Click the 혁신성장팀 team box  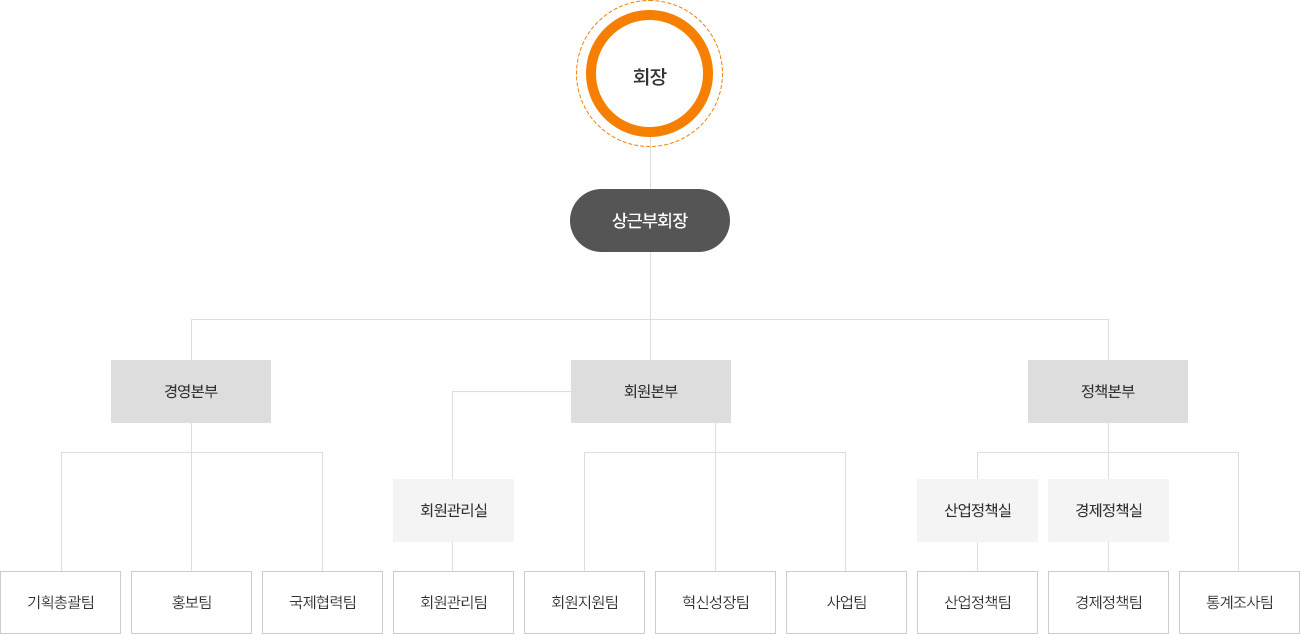coord(715,602)
